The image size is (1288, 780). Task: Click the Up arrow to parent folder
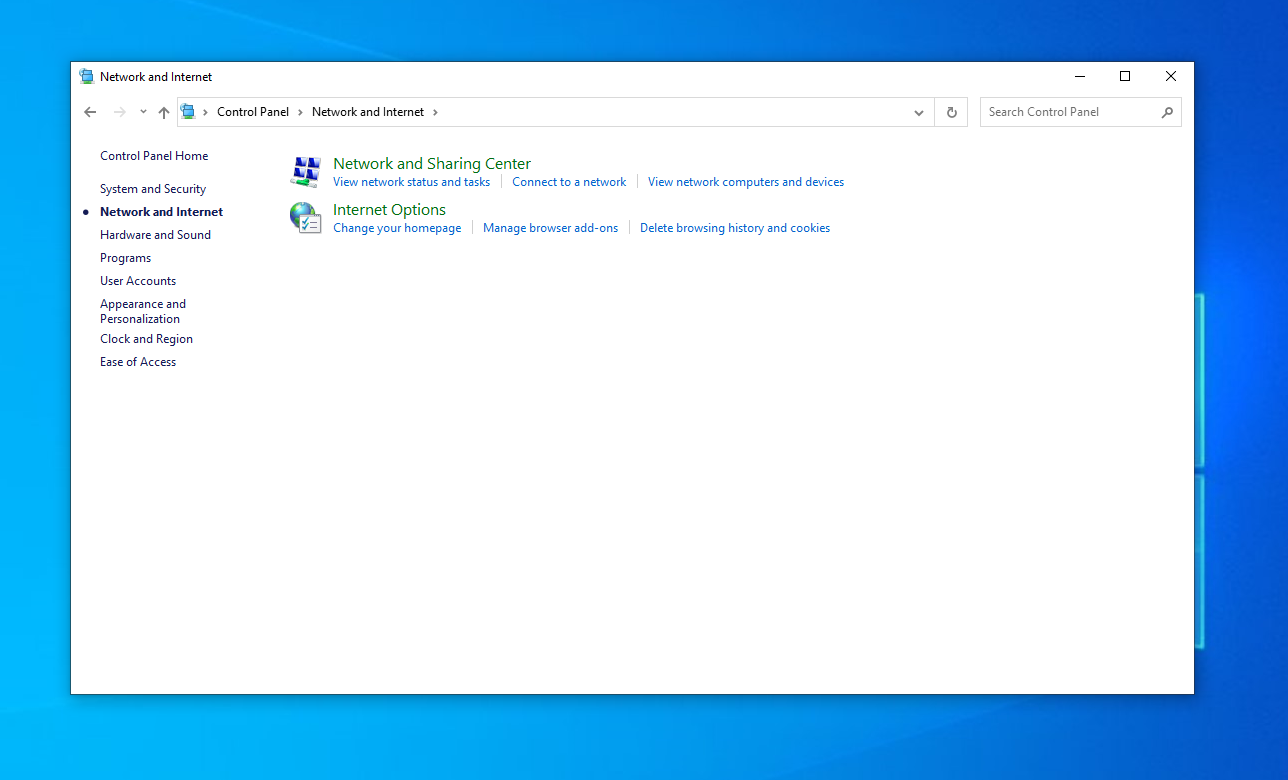click(x=164, y=112)
